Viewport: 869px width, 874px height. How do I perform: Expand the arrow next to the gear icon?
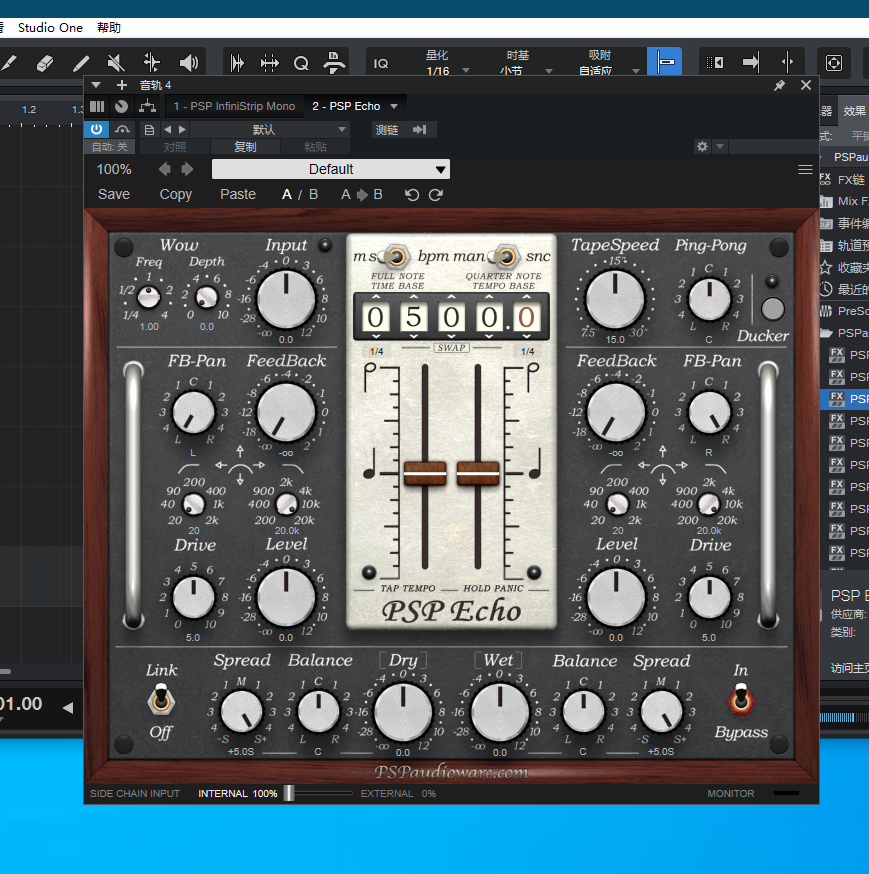click(x=720, y=147)
